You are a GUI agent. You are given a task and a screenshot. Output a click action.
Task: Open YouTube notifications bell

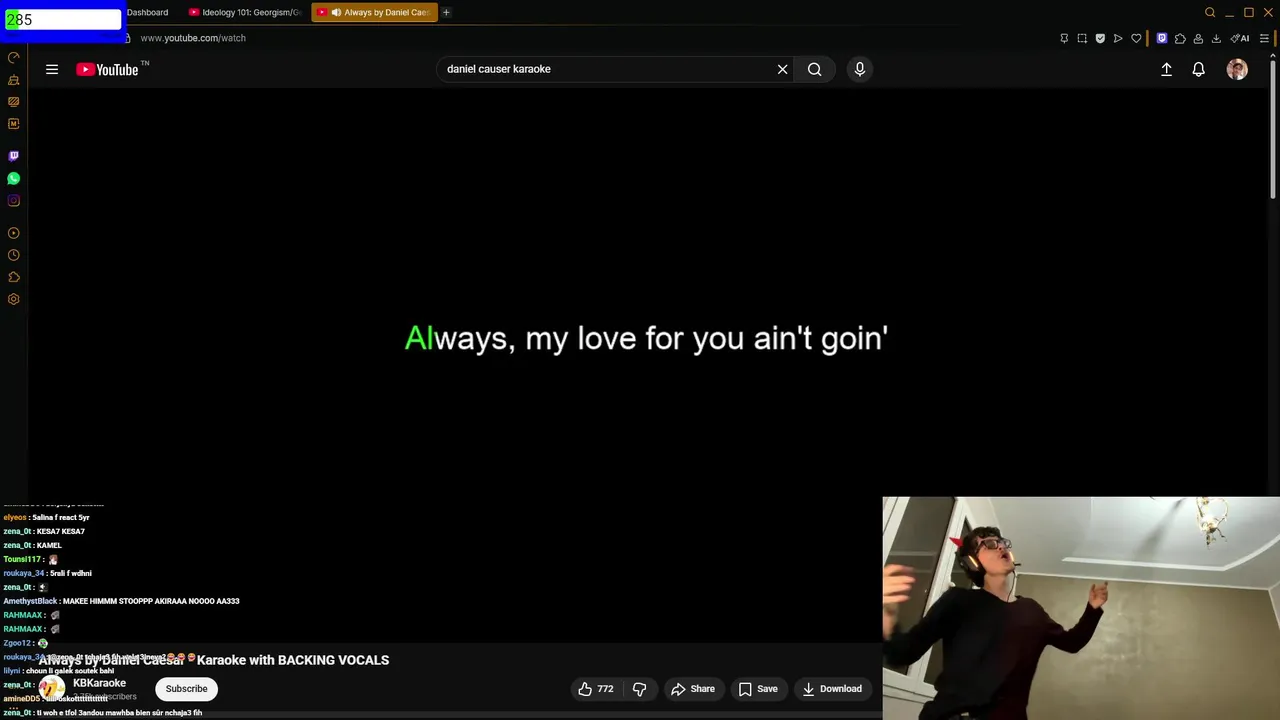pos(1198,69)
